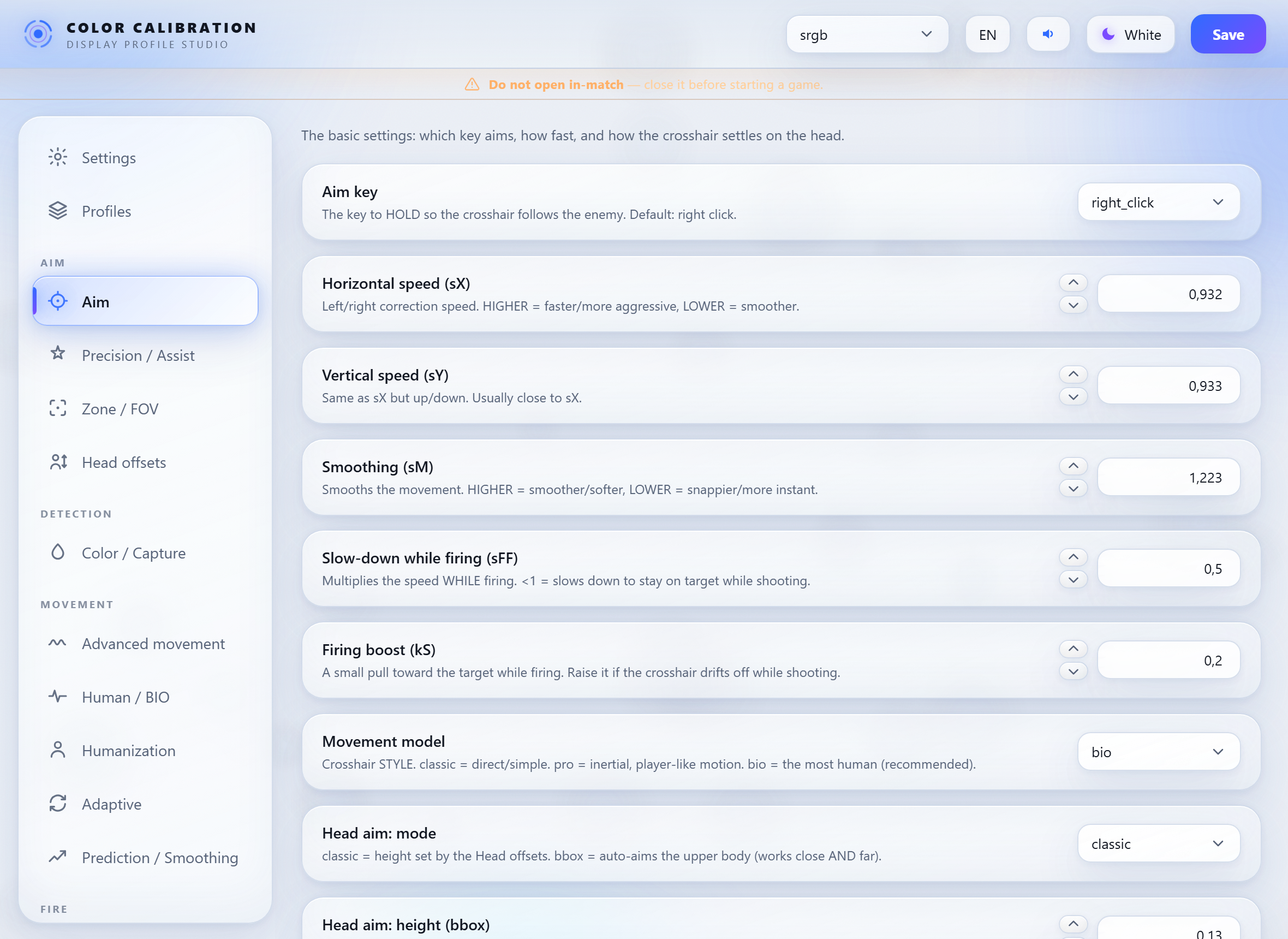Increase Slow-down while firing with up arrow
Image resolution: width=1288 pixels, height=939 pixels.
pos(1073,557)
